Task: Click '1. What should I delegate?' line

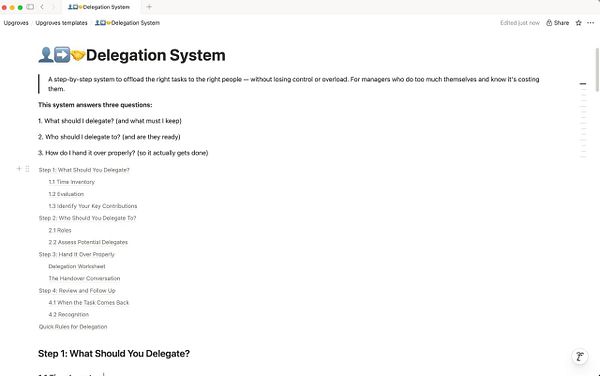Action: 110,121
